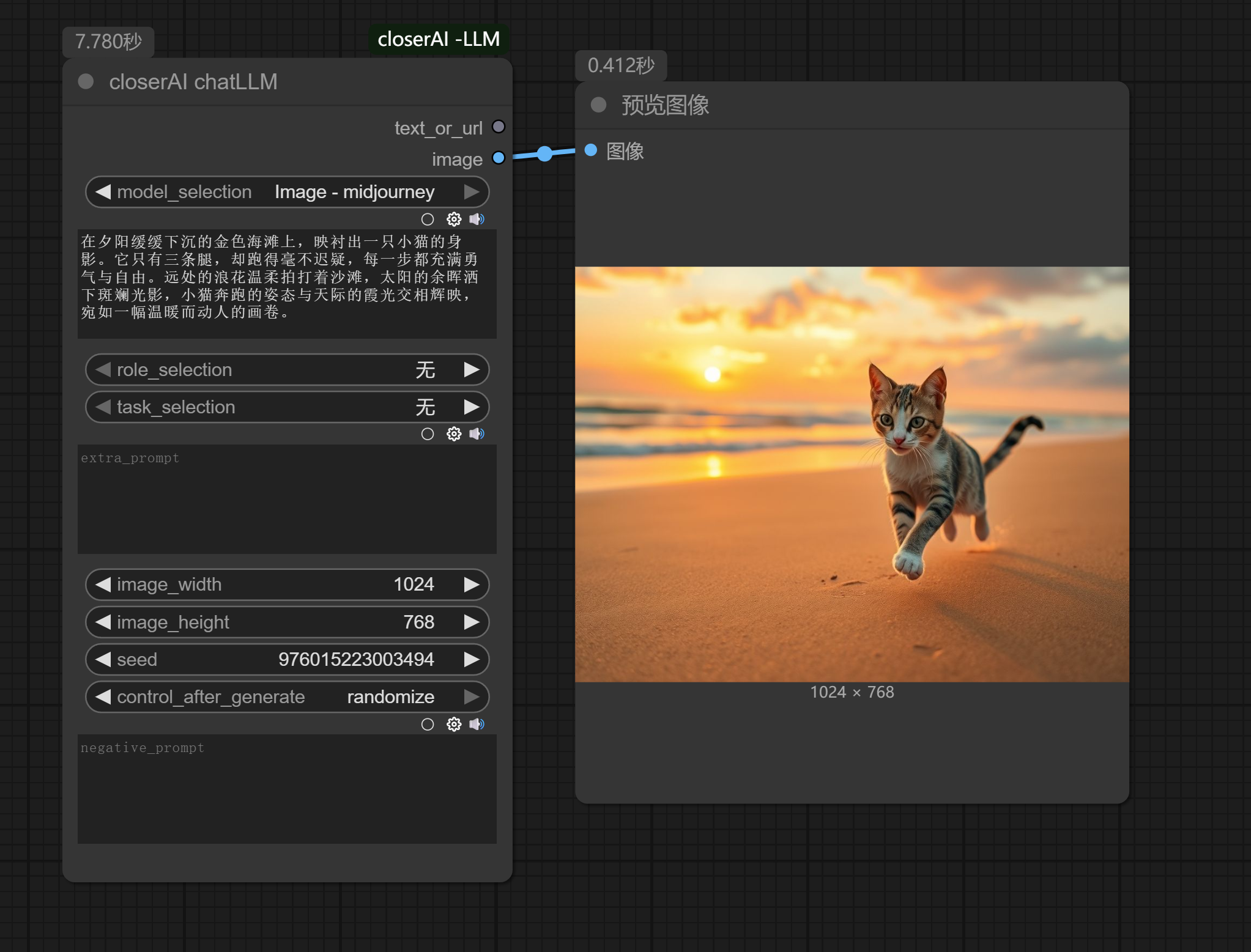Click the closerAI chatLLM node title
The height and width of the screenshot is (952, 1251).
coord(193,81)
